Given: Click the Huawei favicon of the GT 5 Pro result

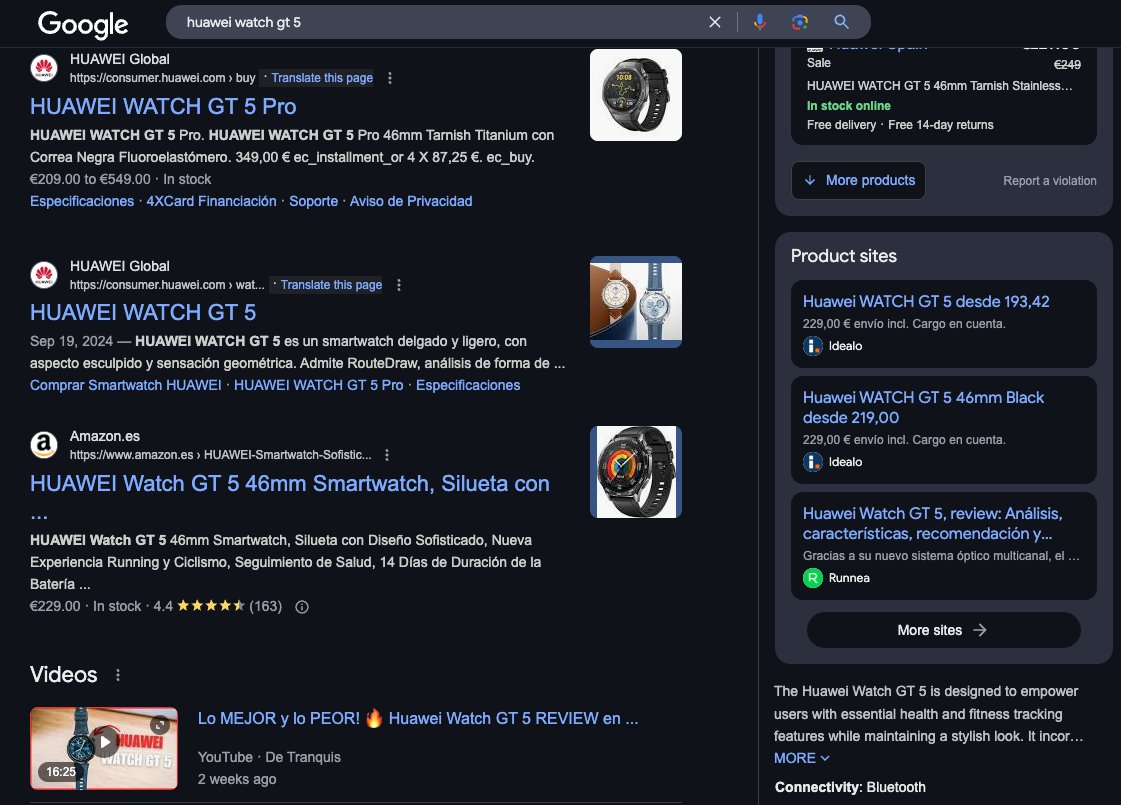Looking at the screenshot, I should coord(44,69).
